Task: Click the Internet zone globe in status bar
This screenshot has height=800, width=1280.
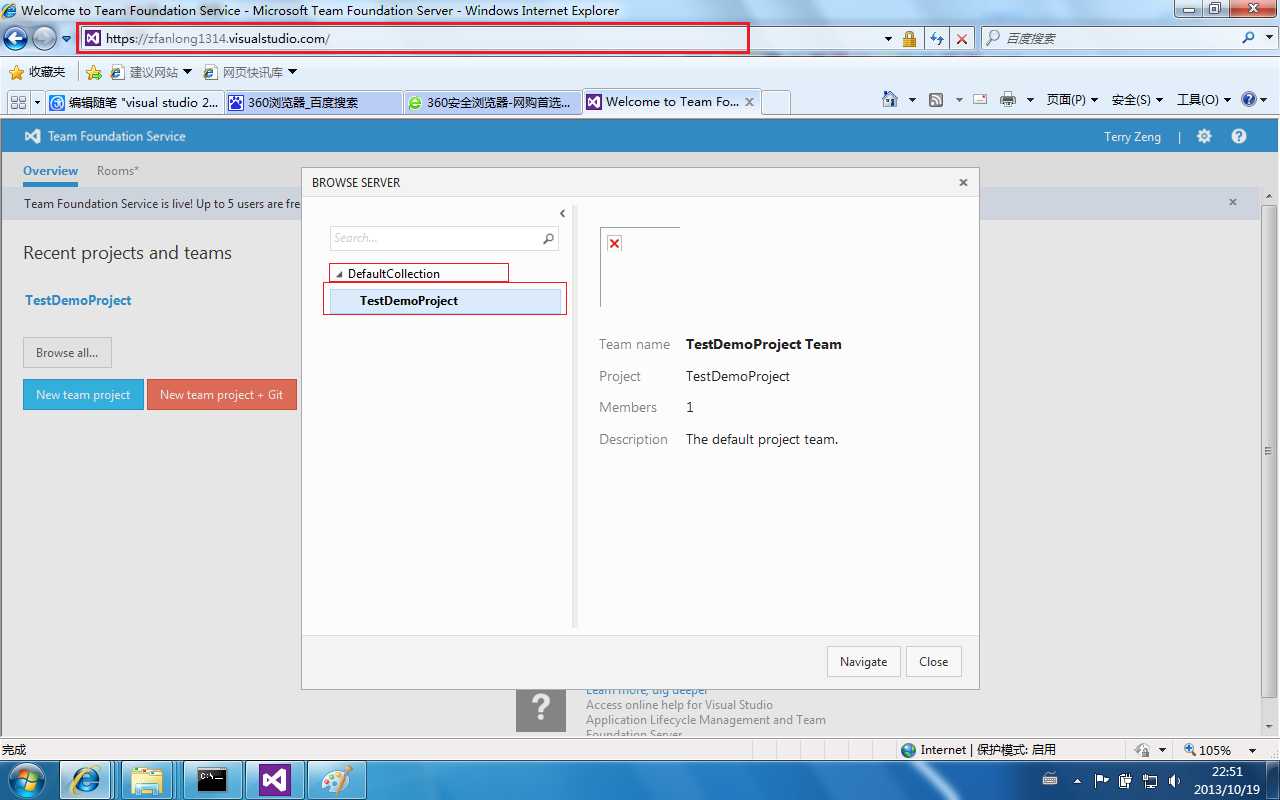Action: [908, 750]
